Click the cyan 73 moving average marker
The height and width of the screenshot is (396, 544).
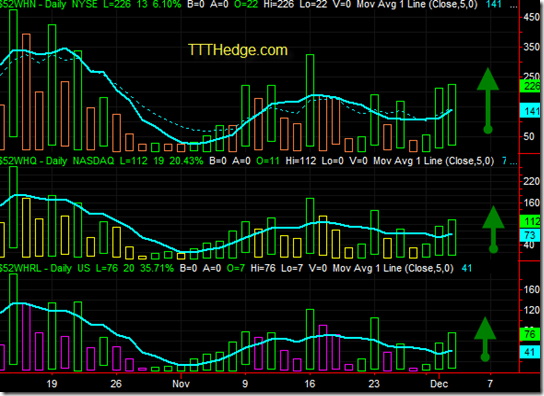pos(530,235)
